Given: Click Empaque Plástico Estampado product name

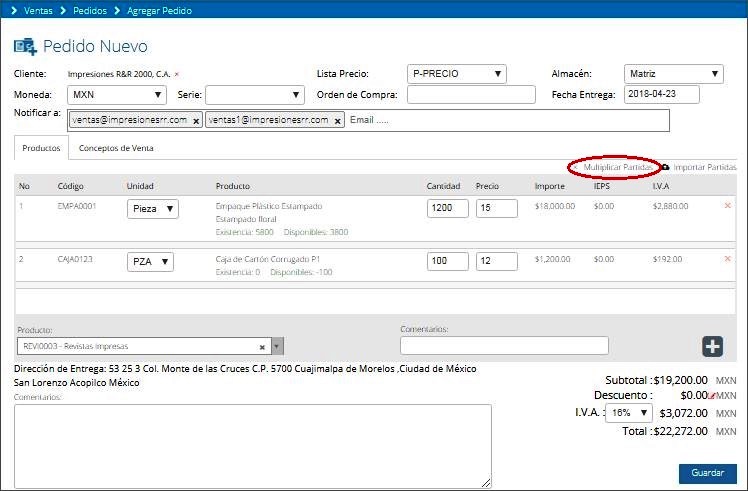Looking at the screenshot, I should [x=269, y=206].
